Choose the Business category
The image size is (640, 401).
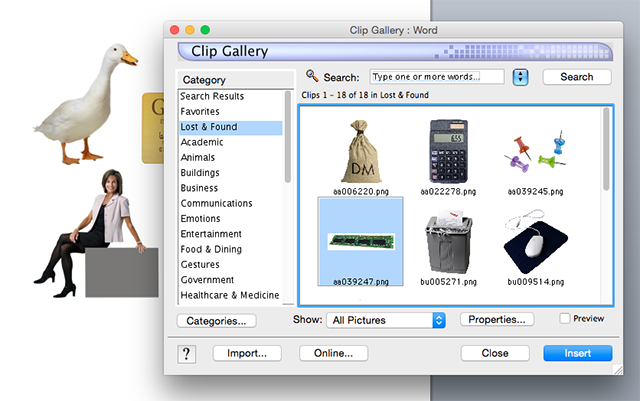pos(231,188)
